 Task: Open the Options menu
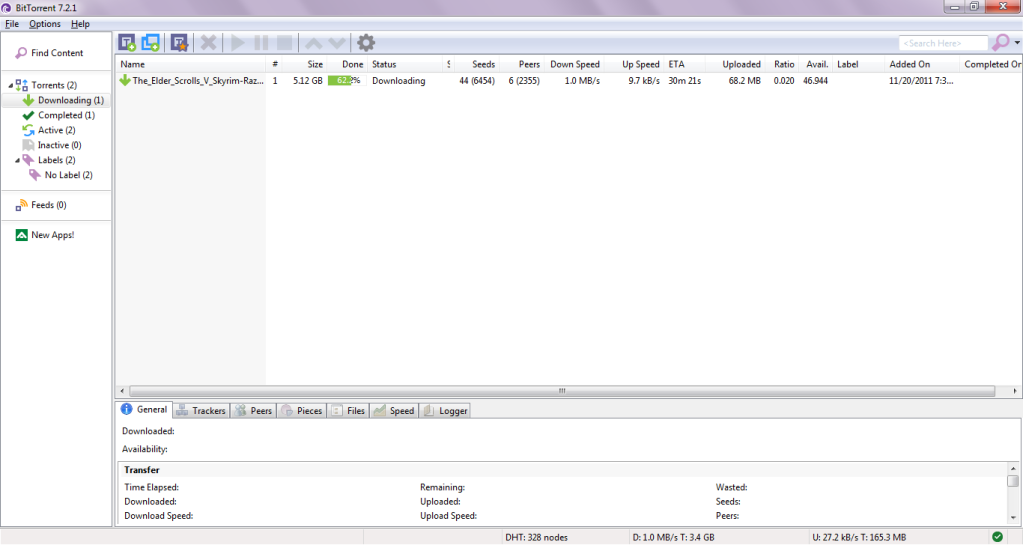[44, 23]
